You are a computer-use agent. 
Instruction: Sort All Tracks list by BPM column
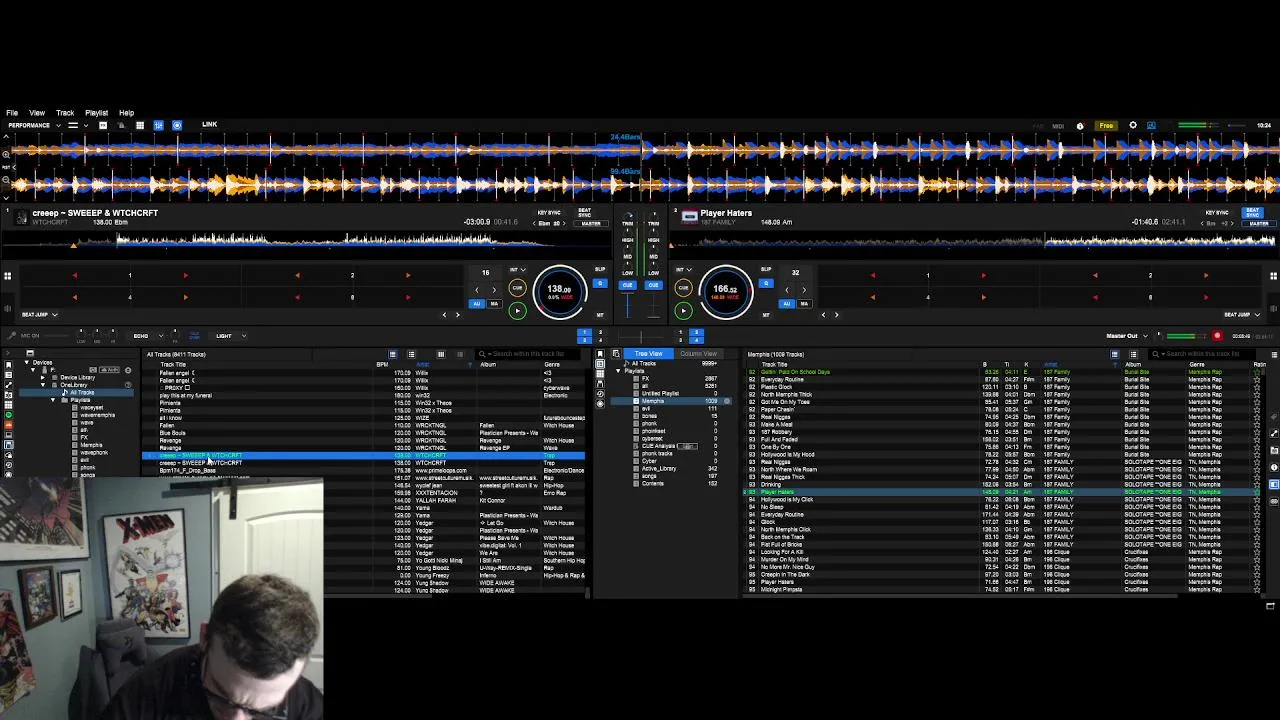pyautogui.click(x=382, y=365)
